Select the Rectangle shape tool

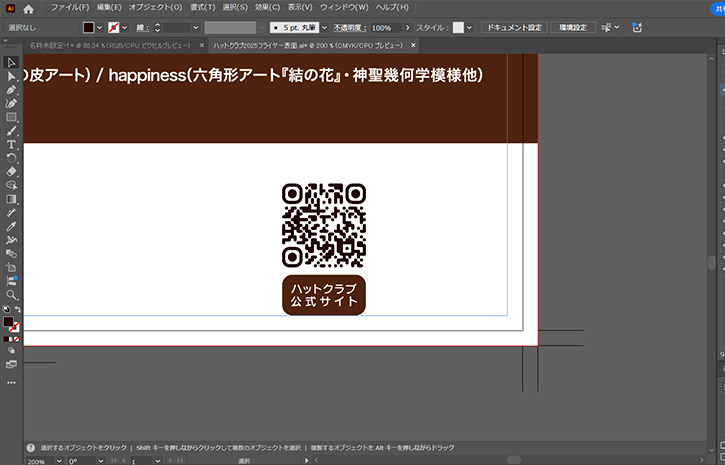(11, 117)
